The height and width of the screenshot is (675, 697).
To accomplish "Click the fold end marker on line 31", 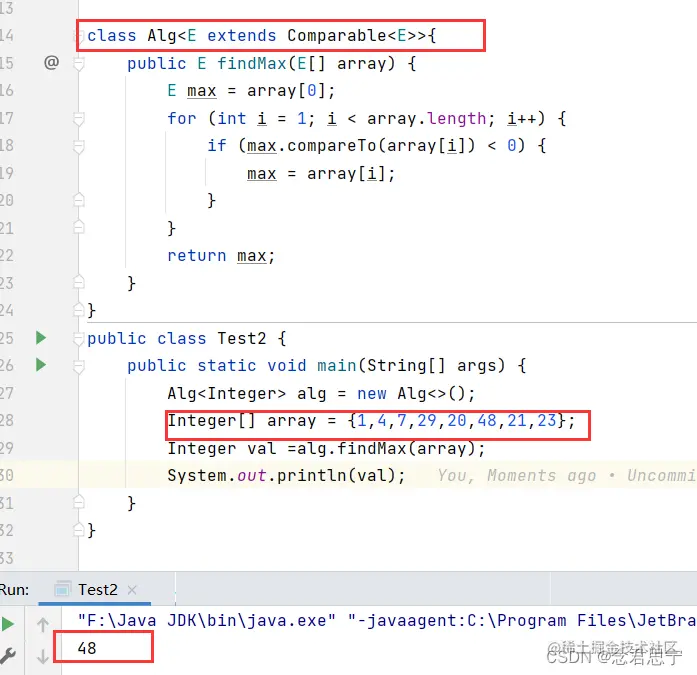I will coord(79,503).
